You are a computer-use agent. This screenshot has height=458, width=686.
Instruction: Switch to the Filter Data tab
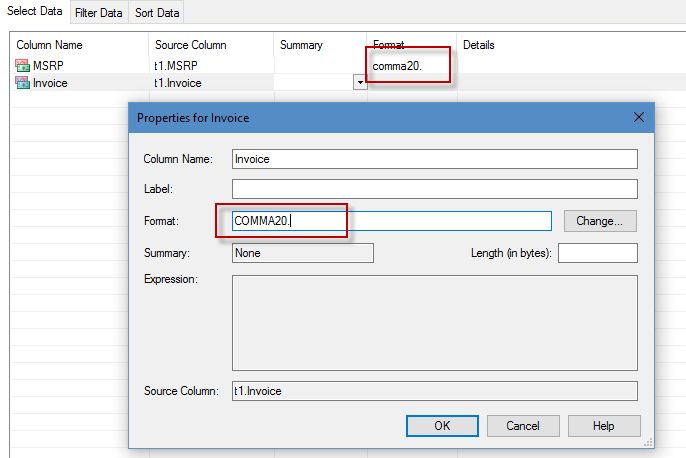(x=98, y=13)
